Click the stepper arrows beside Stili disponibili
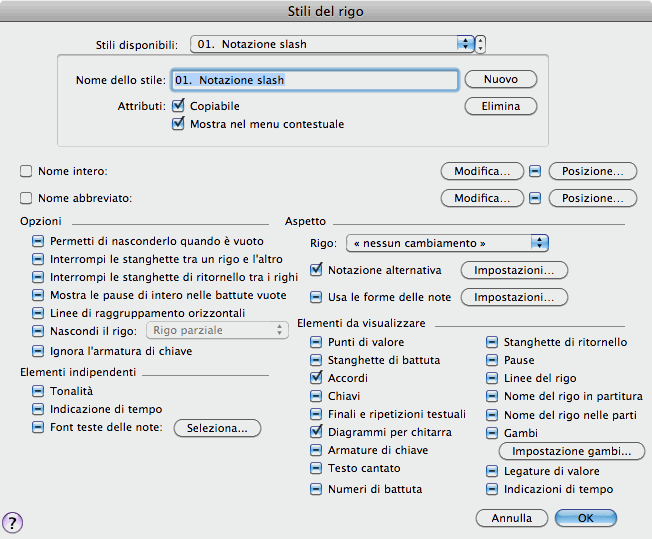The height and width of the screenshot is (539, 652). (x=481, y=44)
